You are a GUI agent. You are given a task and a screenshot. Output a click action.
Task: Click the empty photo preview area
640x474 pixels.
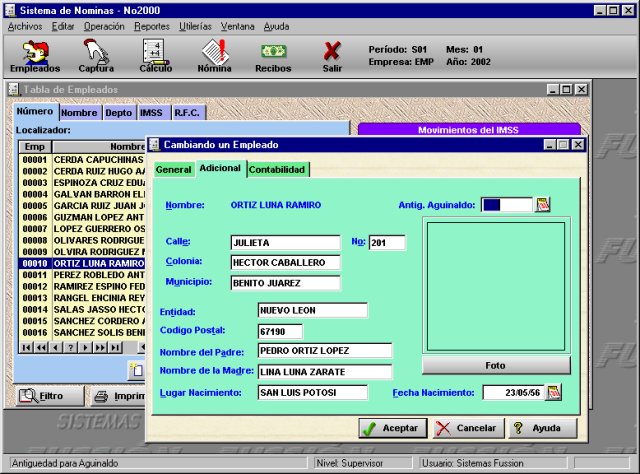pos(496,287)
